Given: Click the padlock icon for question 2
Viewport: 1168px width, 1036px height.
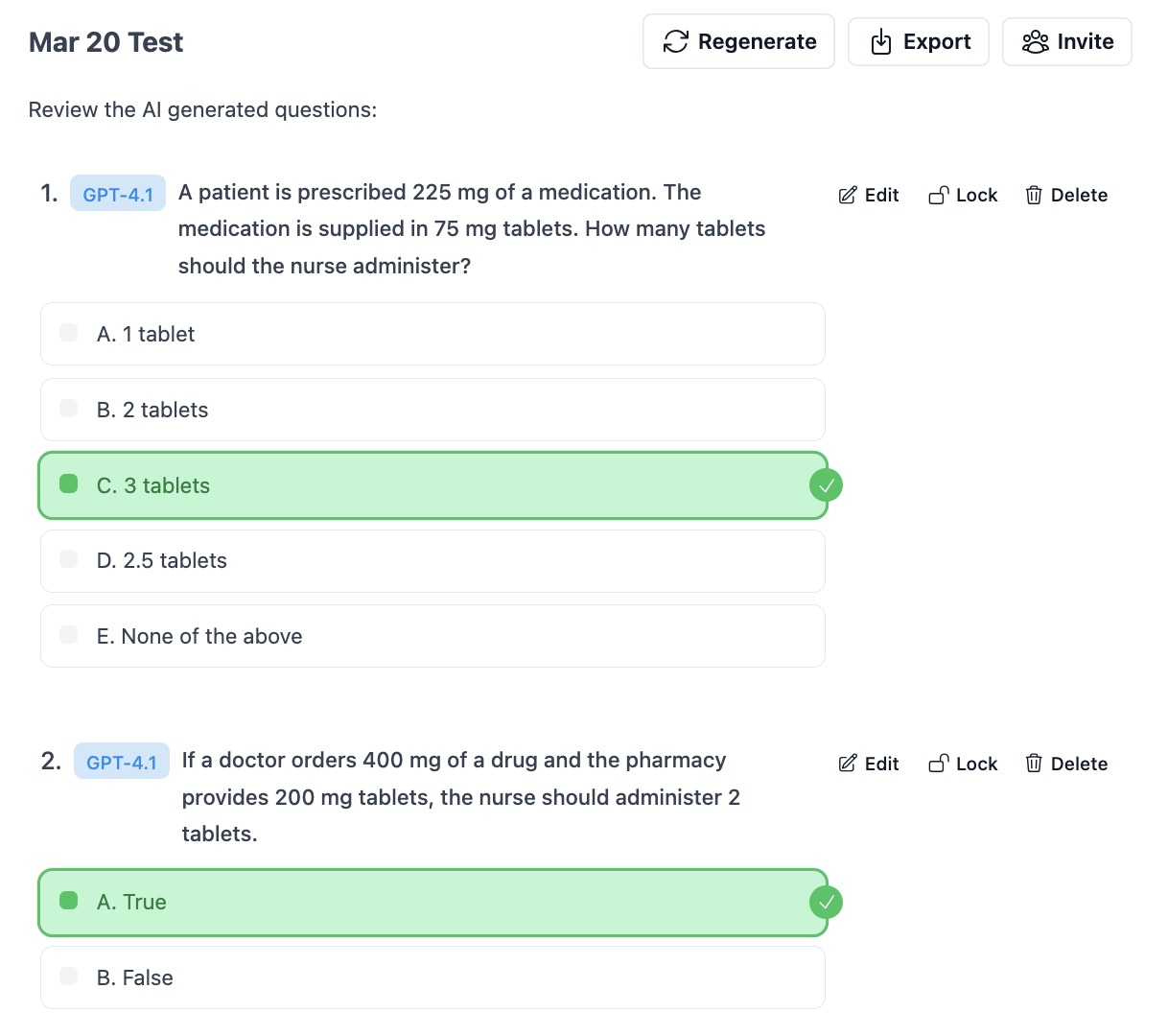Looking at the screenshot, I should click(938, 764).
